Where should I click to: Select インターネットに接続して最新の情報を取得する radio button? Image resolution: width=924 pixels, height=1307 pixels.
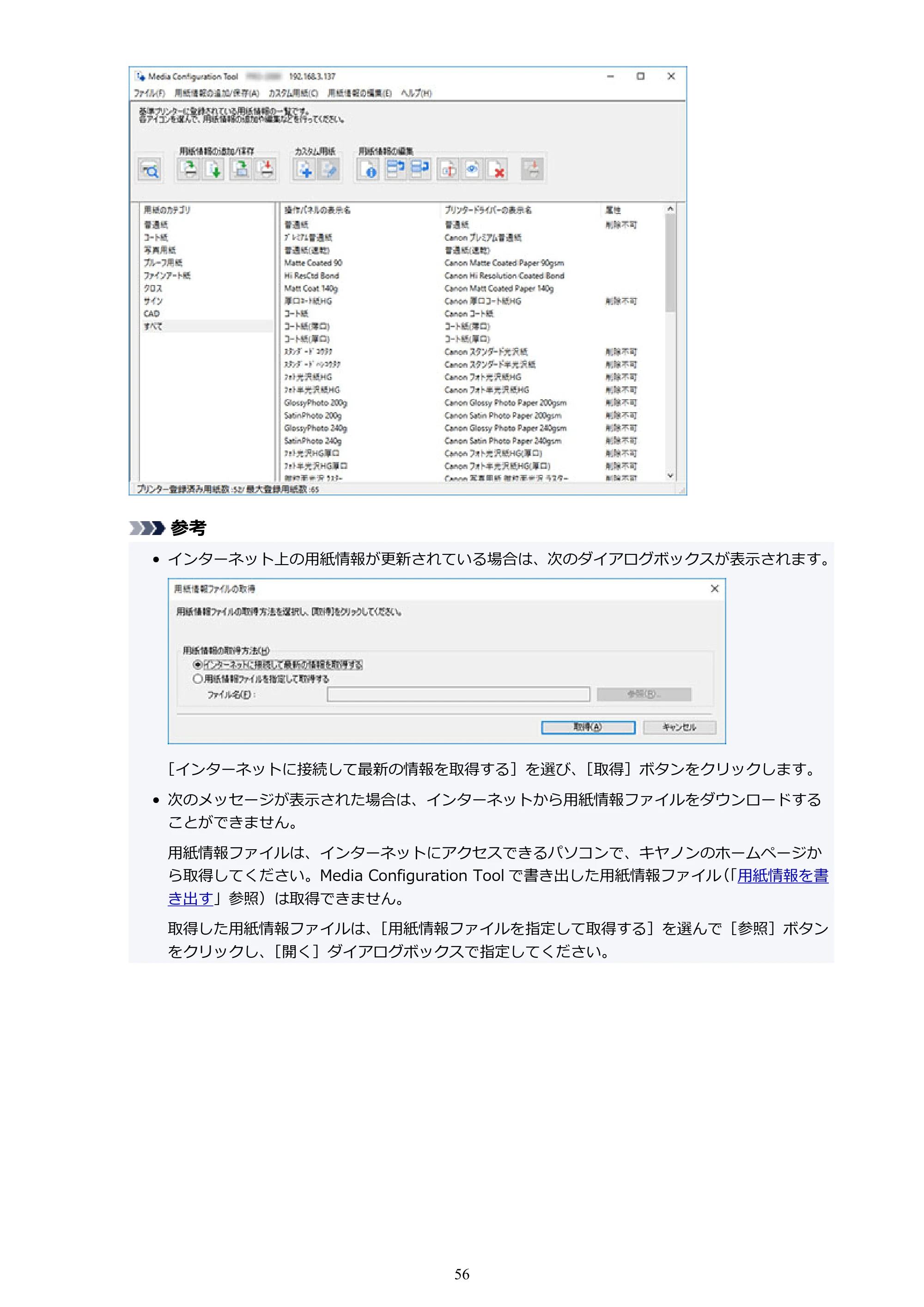pyautogui.click(x=198, y=664)
